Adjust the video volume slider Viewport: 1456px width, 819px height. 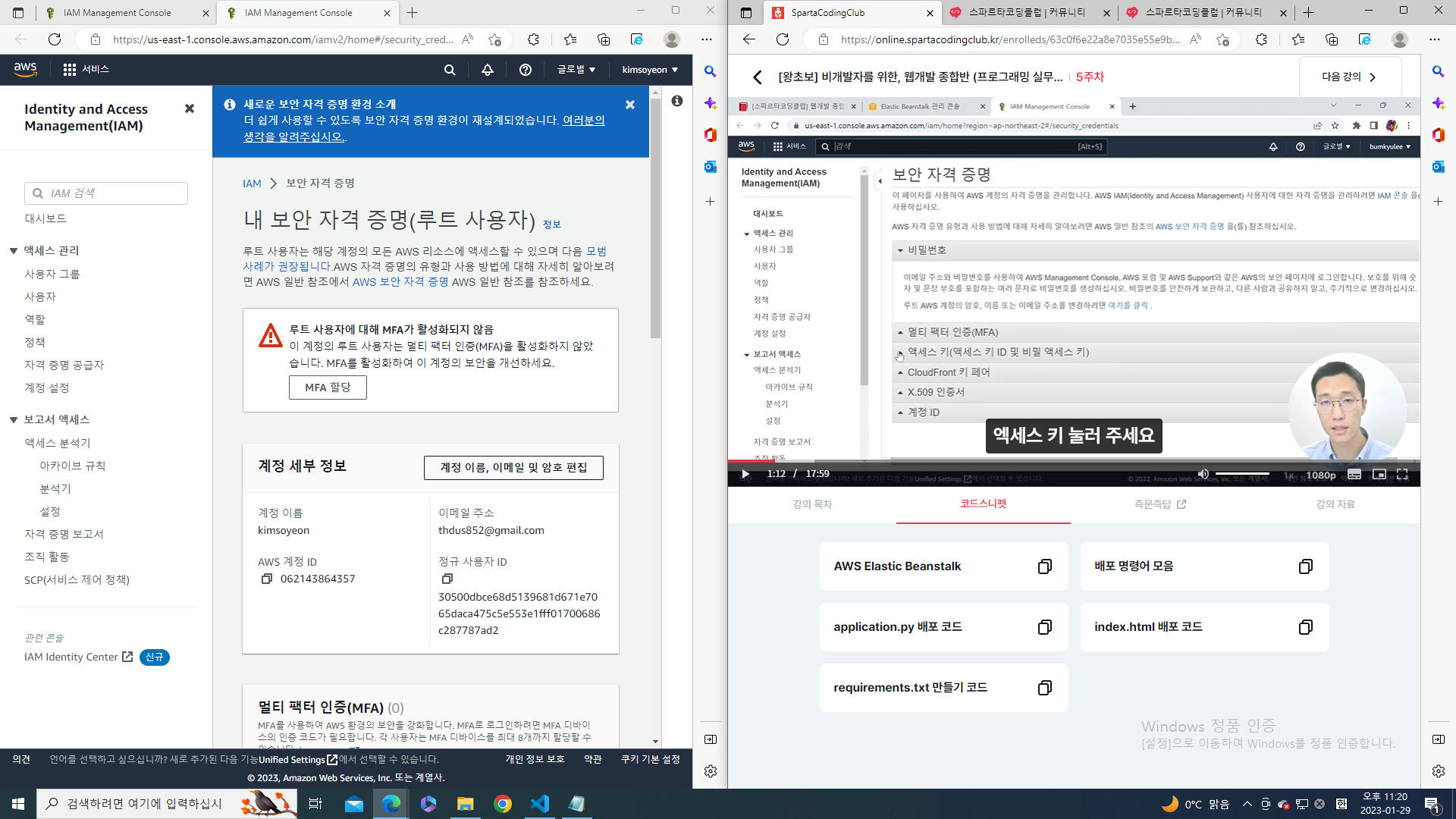pyautogui.click(x=1242, y=474)
